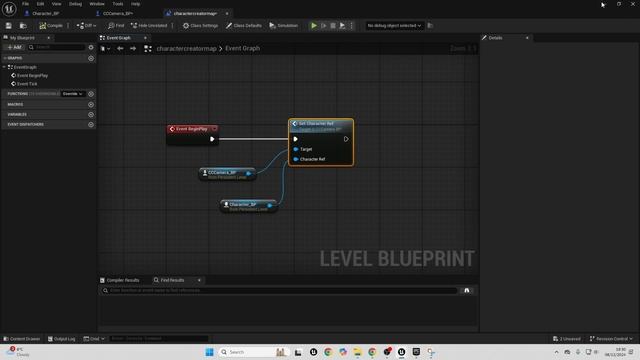
Task: Save the current blueprint asset
Action: (x=9, y=26)
